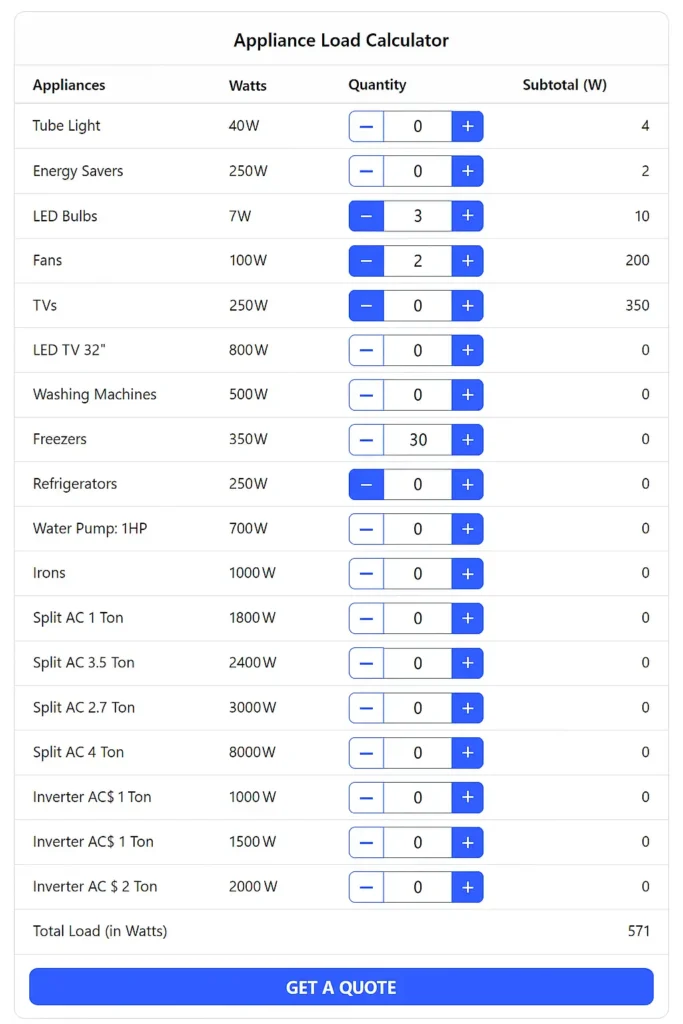Image resolution: width=683 pixels, height=1024 pixels.
Task: Increment the Split AC 2.7 Ton quantity
Action: [x=467, y=707]
